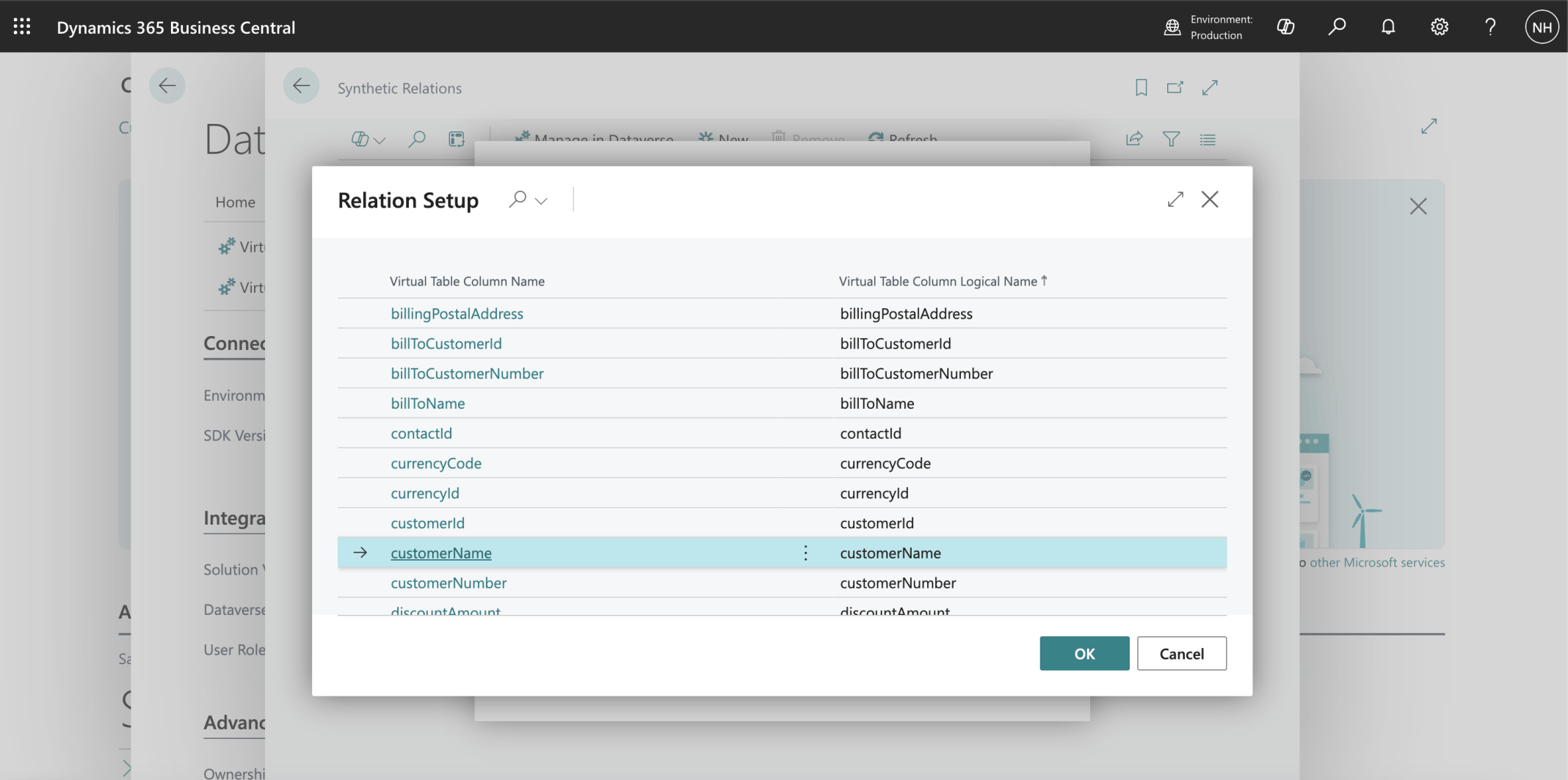Expand the Relation Setup dialog to full size

coord(1175,200)
